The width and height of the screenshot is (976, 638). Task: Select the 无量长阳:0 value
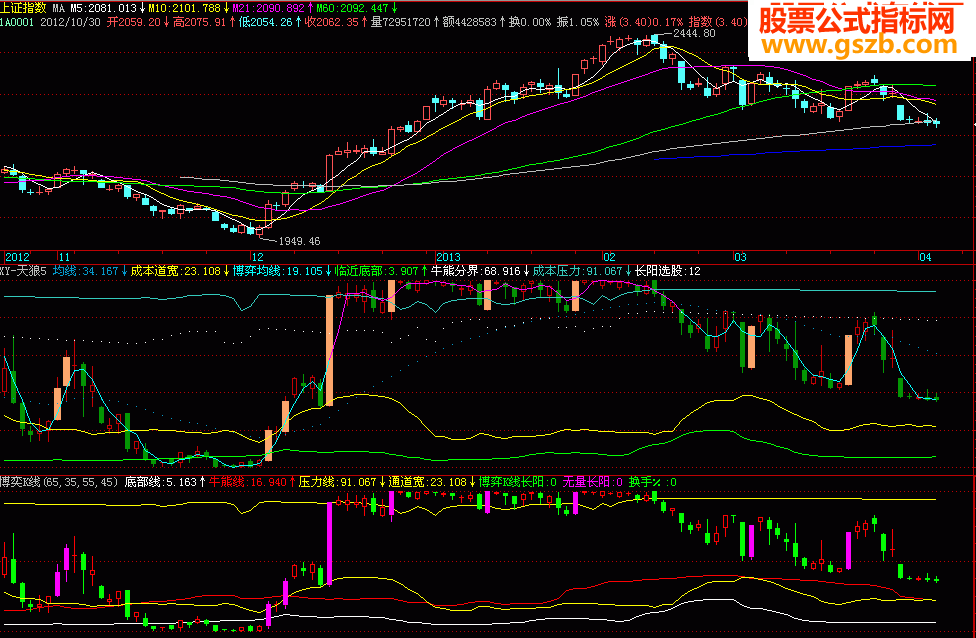593,482
